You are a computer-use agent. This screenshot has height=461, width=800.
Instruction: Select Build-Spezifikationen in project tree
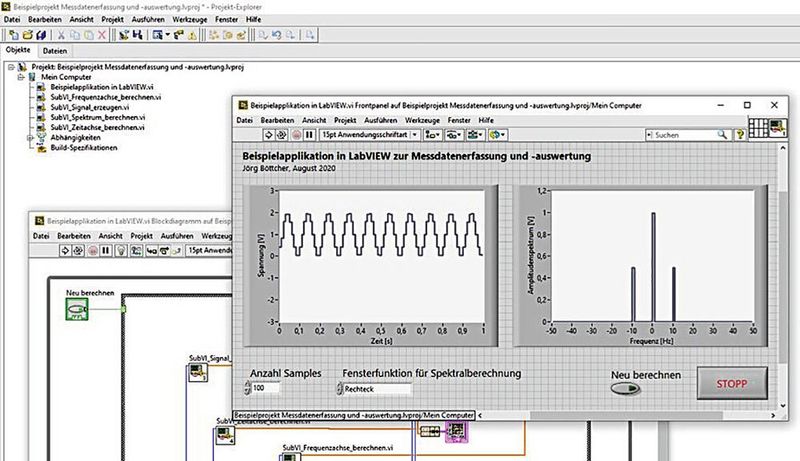pos(84,148)
